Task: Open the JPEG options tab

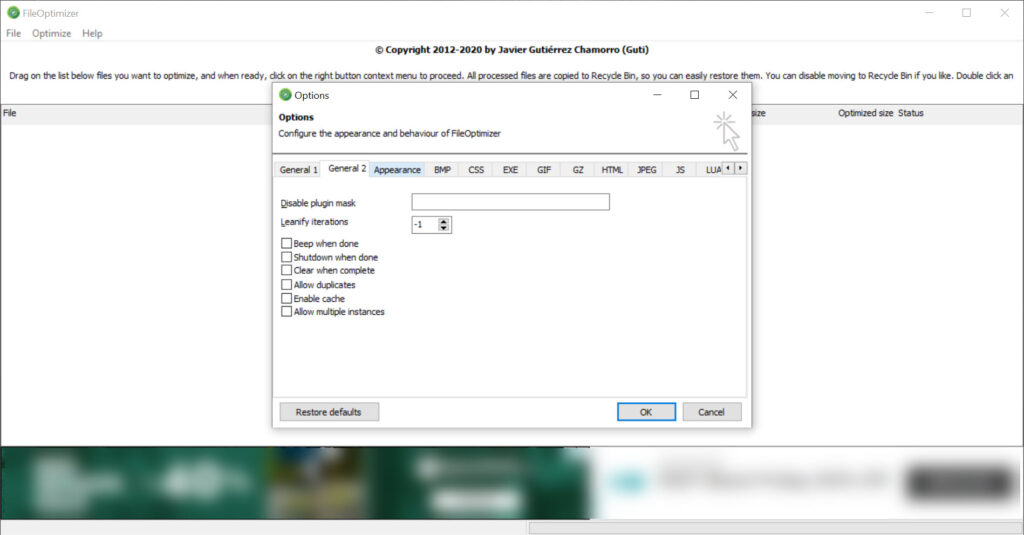Action: point(647,170)
